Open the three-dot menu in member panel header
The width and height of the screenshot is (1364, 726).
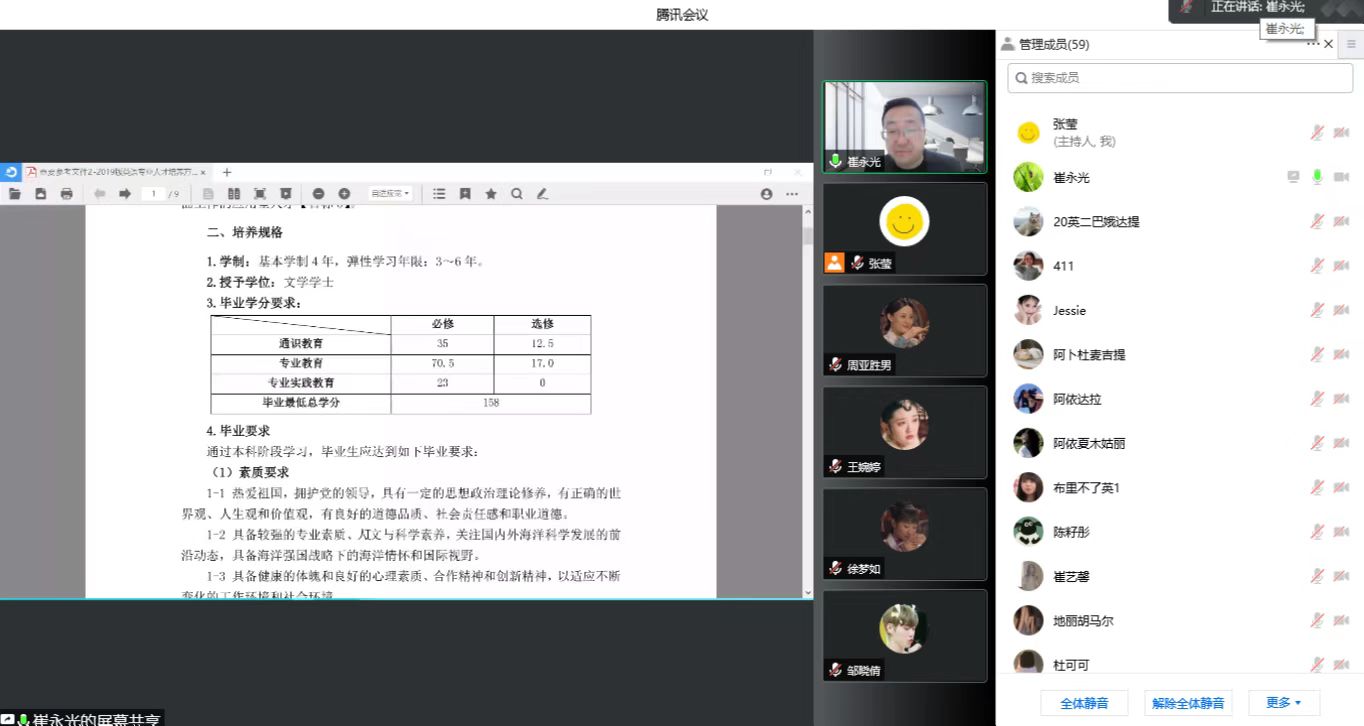(x=1312, y=44)
